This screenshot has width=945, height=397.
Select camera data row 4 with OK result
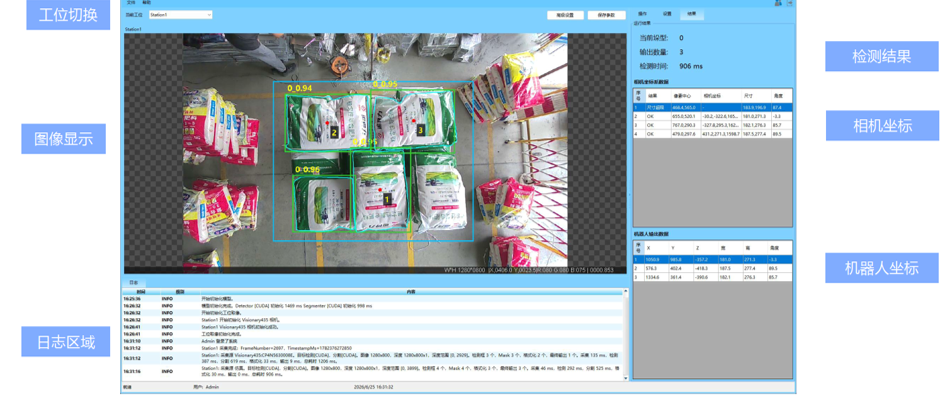(x=712, y=134)
